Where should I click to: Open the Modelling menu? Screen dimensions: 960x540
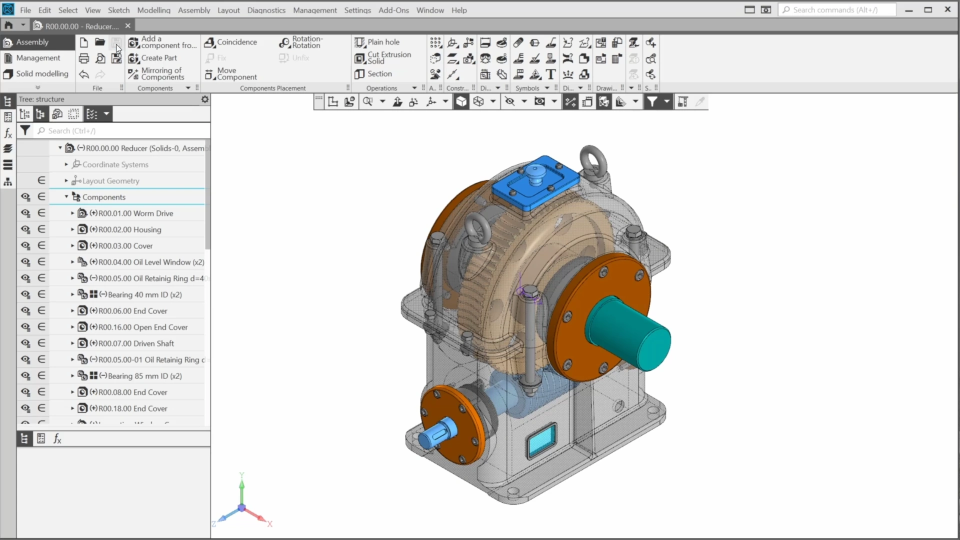(153, 10)
